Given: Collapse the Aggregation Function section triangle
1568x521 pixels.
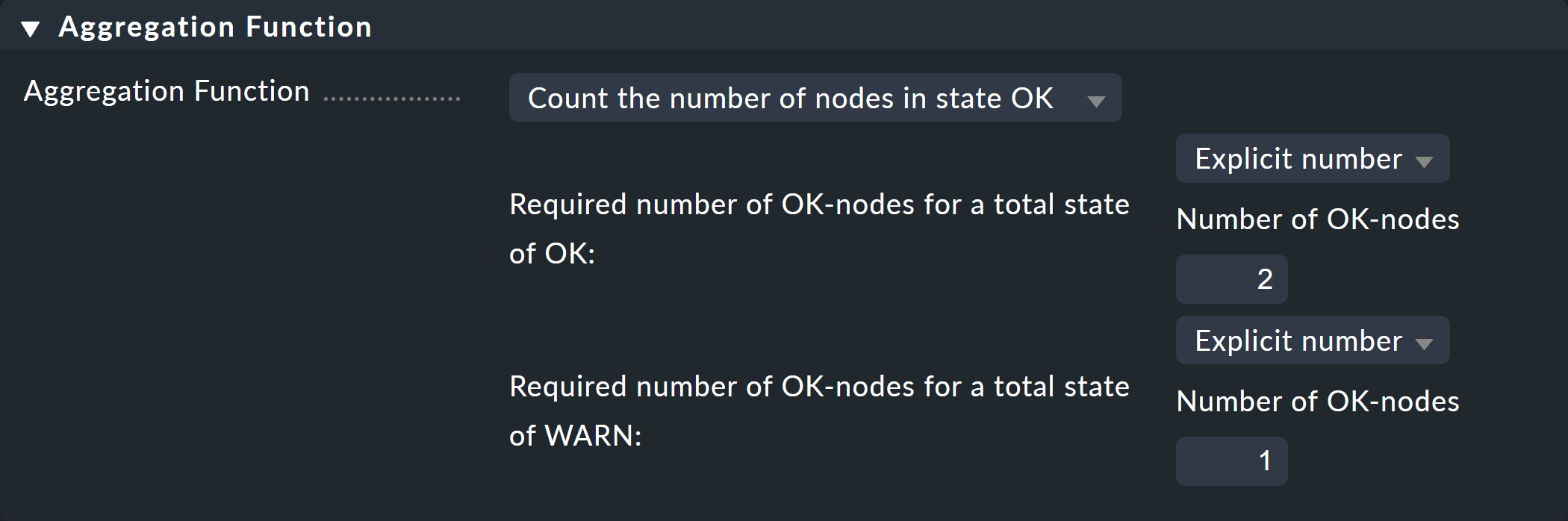Looking at the screenshot, I should tap(31, 29).
